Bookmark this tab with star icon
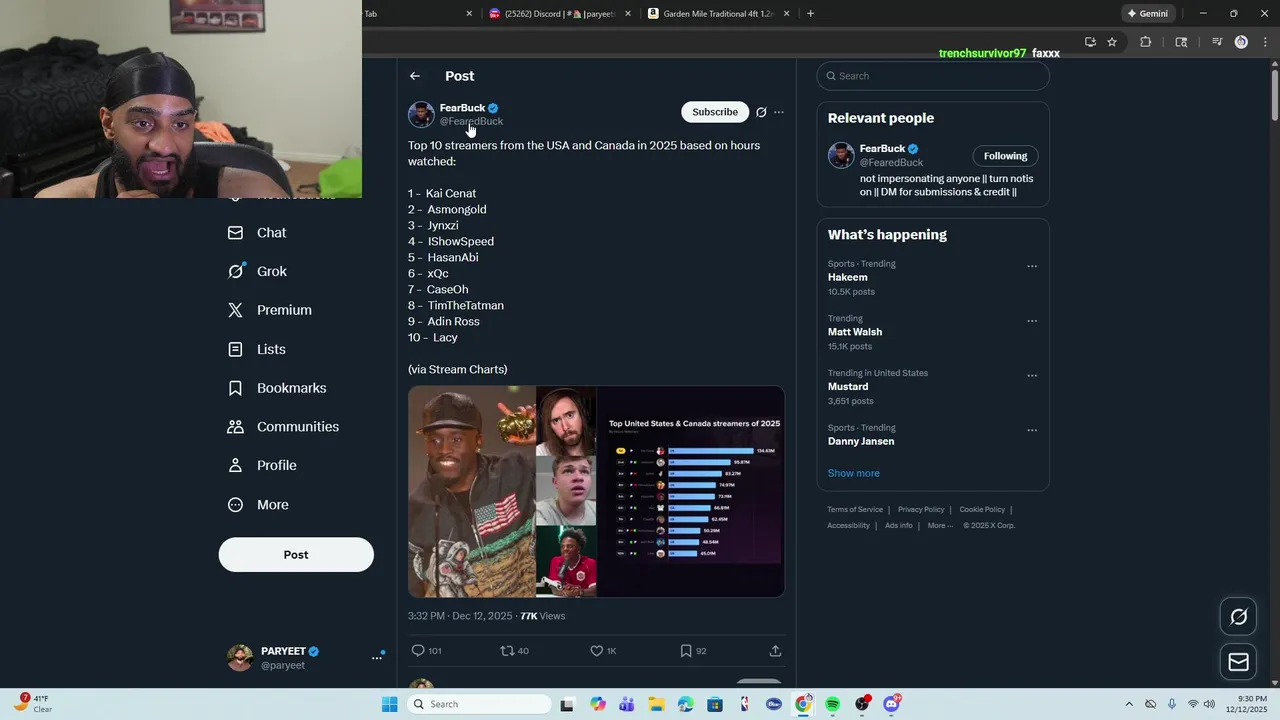The width and height of the screenshot is (1280, 720). [x=1112, y=42]
